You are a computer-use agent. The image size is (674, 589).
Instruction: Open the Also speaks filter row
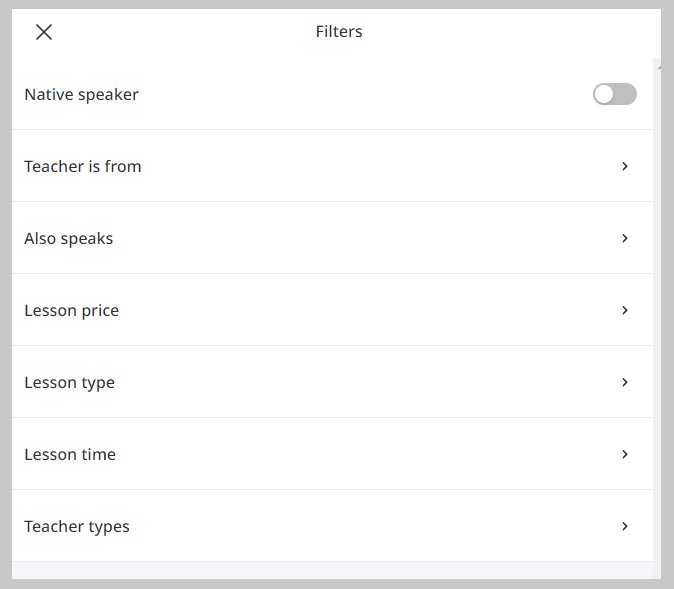(x=332, y=238)
